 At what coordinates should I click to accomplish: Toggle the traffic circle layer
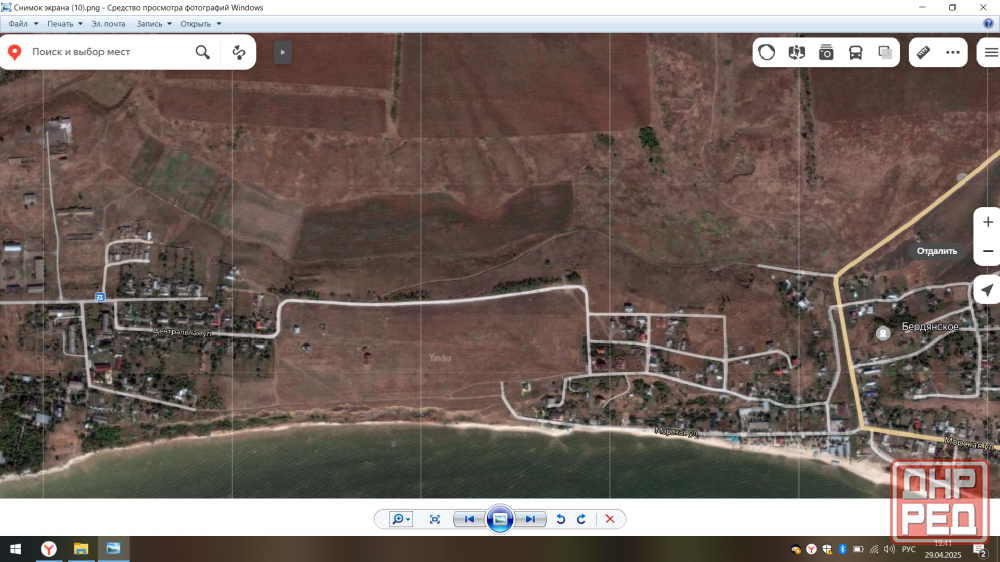[x=767, y=52]
